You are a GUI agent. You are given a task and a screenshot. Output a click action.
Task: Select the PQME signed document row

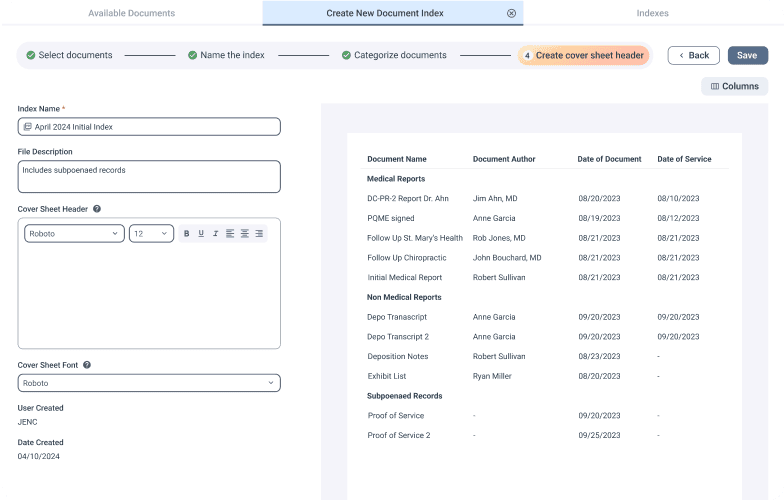pyautogui.click(x=544, y=218)
